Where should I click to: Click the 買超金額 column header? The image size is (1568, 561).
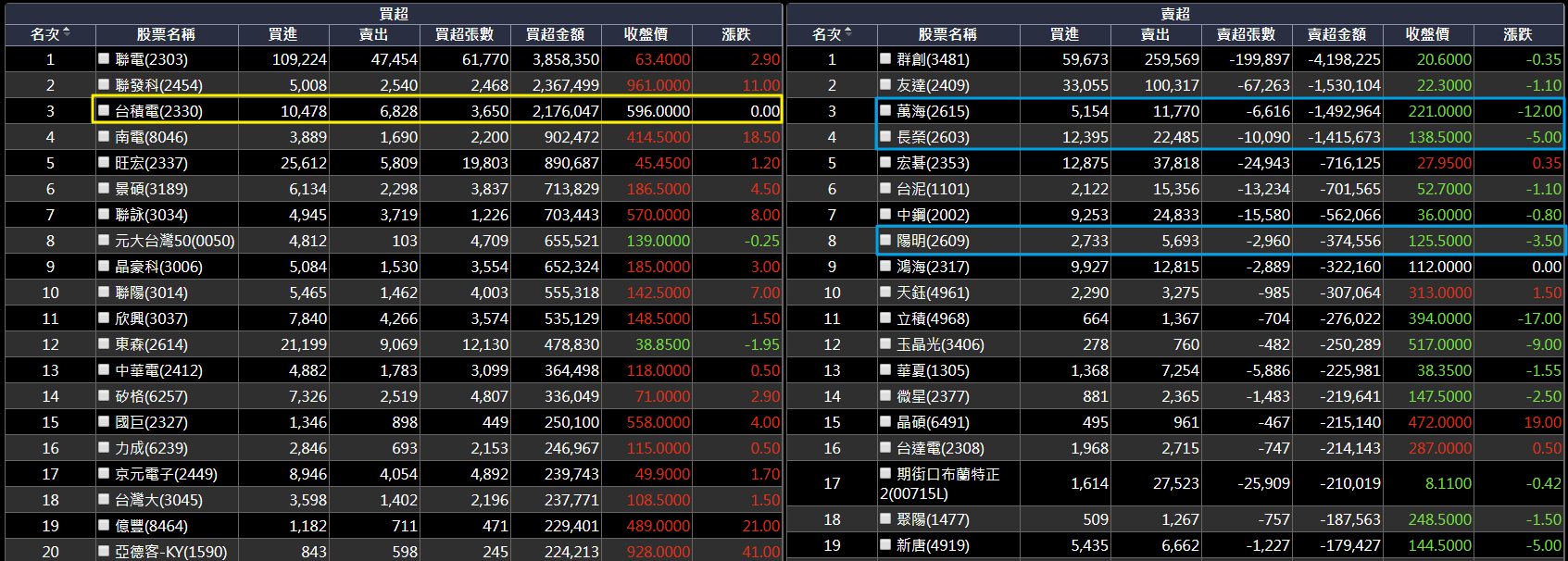555,34
